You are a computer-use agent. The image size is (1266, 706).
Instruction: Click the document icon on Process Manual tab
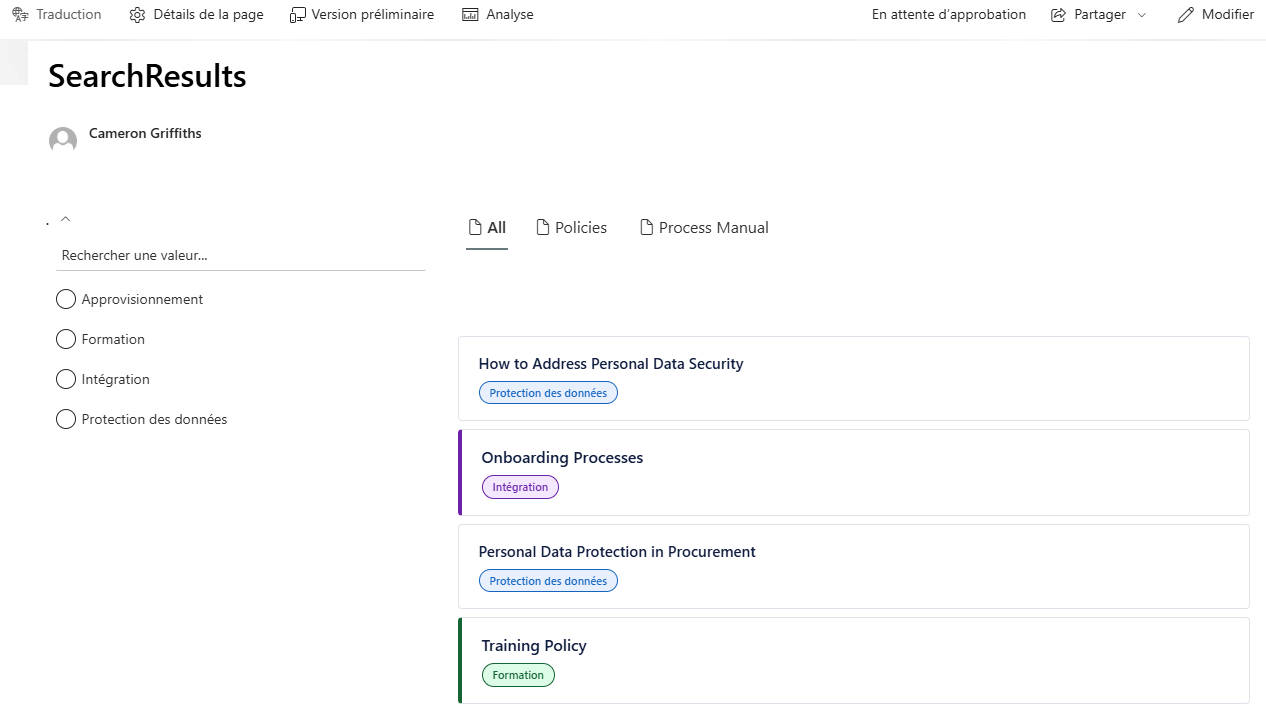646,228
